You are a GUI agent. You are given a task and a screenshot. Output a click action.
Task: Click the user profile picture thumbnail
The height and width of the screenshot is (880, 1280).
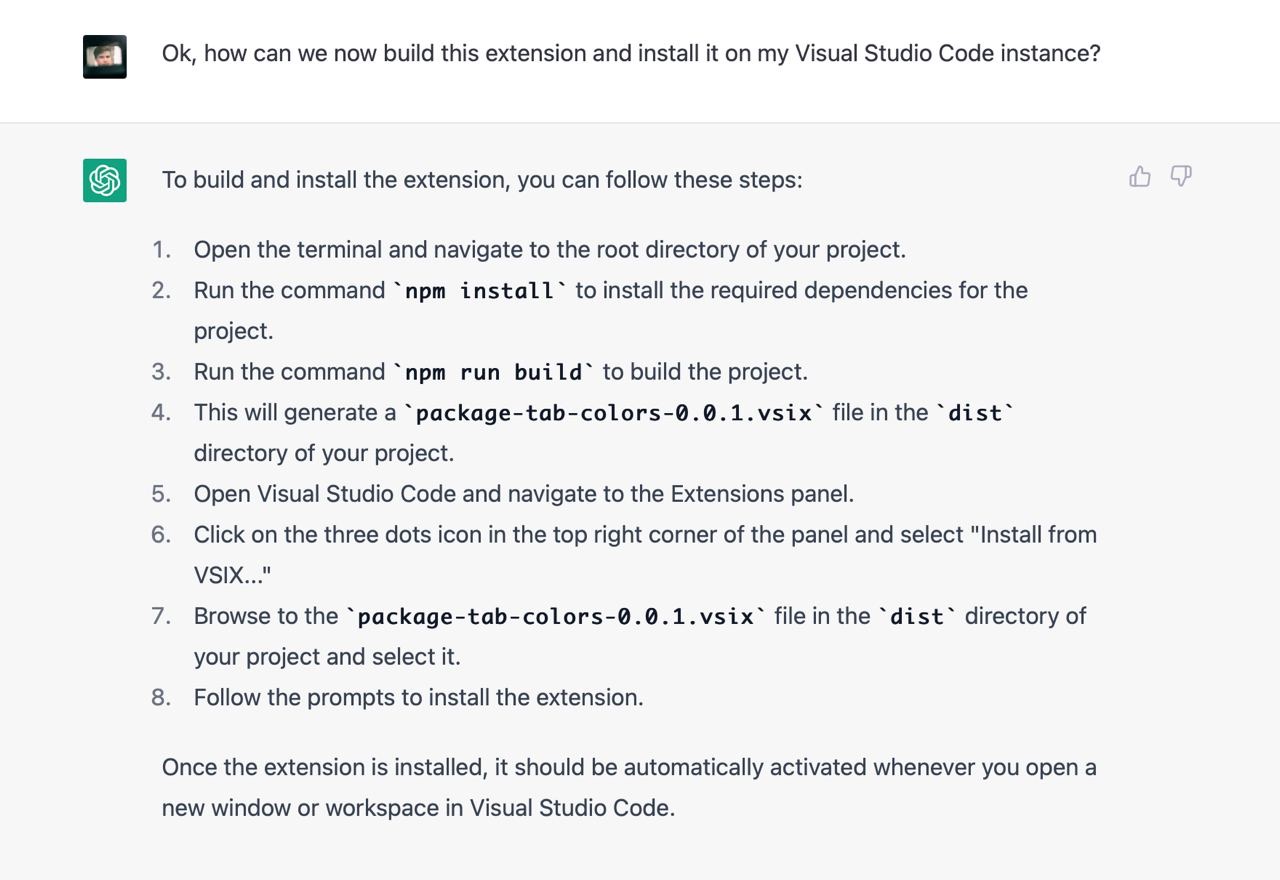(x=105, y=57)
